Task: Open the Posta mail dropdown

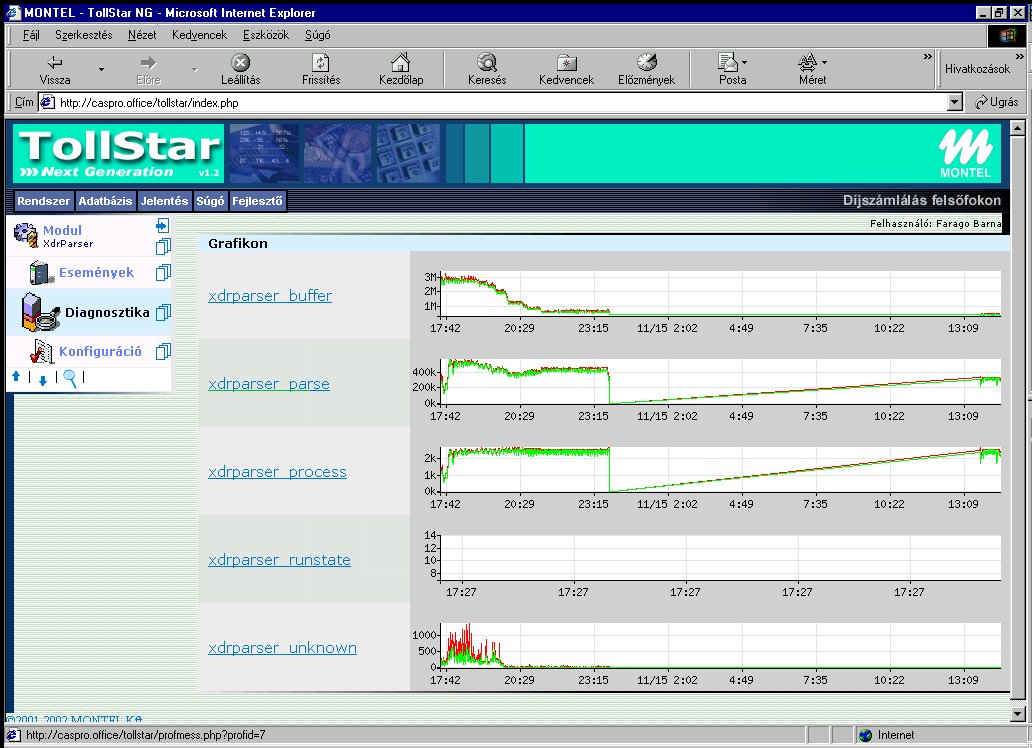Action: point(744,63)
